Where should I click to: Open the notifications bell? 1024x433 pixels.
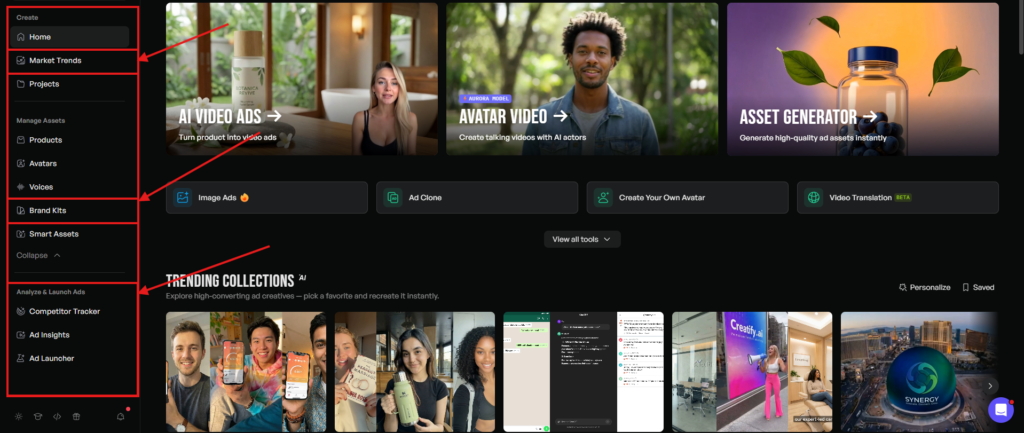tap(121, 416)
